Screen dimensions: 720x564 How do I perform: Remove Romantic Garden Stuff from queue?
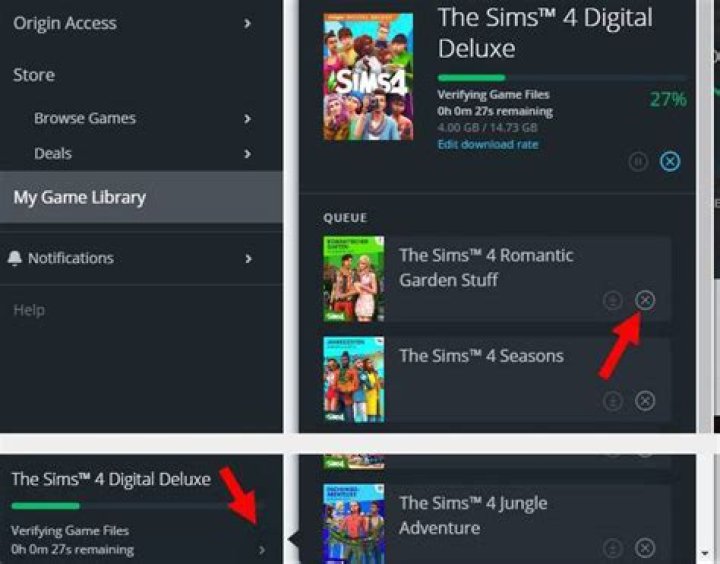tap(645, 300)
